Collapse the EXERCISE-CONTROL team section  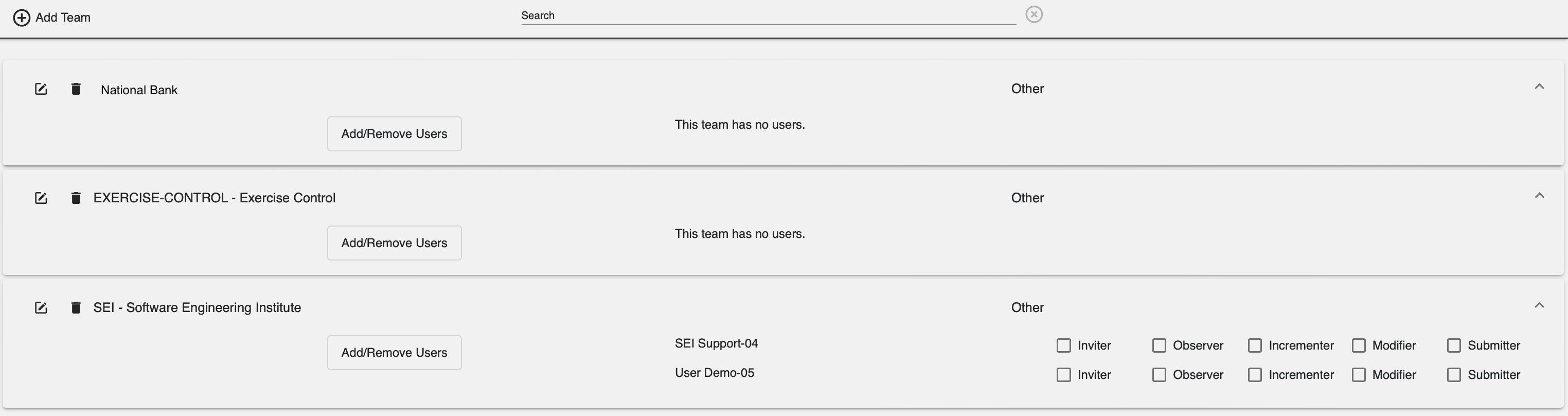pos(1538,196)
